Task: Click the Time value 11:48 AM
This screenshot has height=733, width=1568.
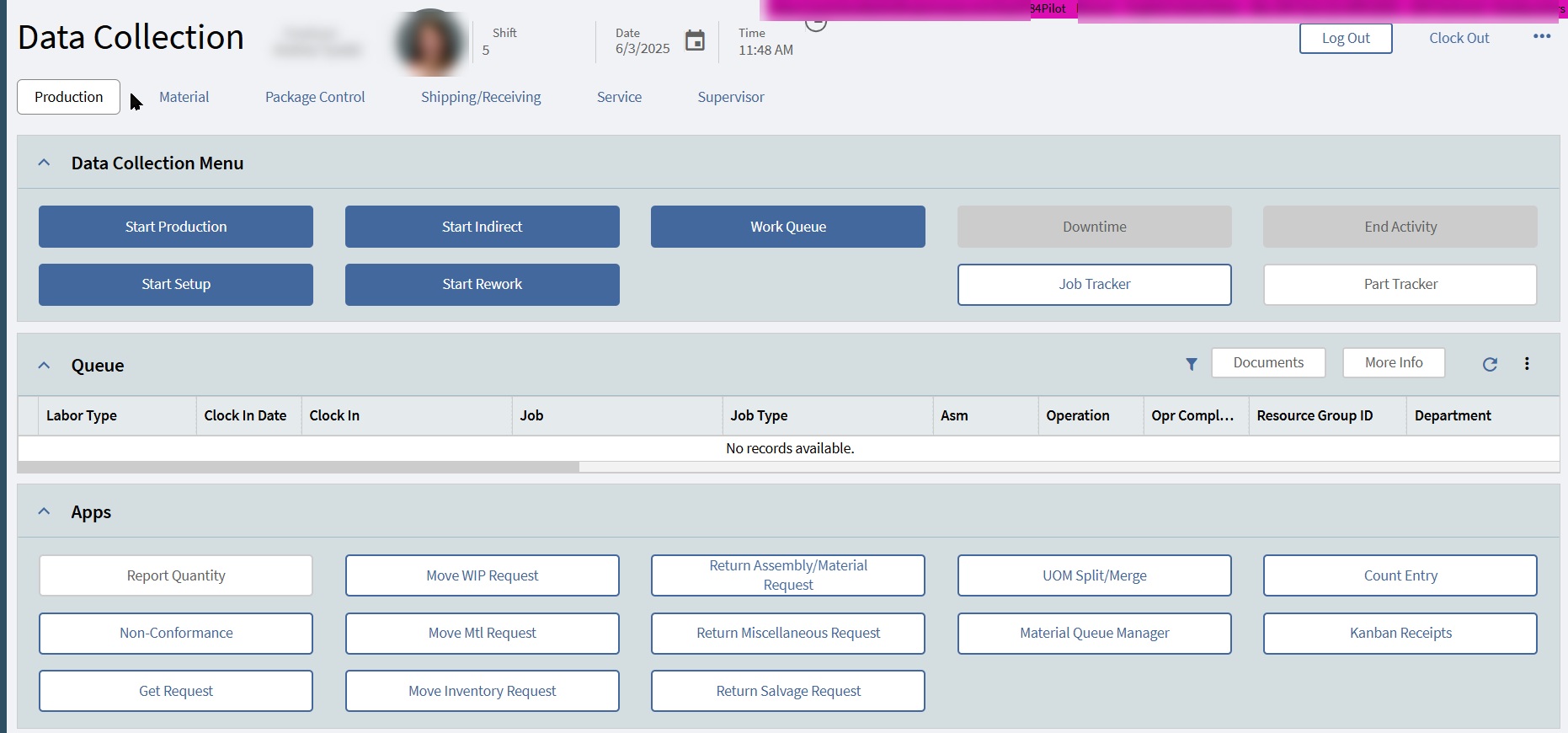Action: pyautogui.click(x=765, y=50)
